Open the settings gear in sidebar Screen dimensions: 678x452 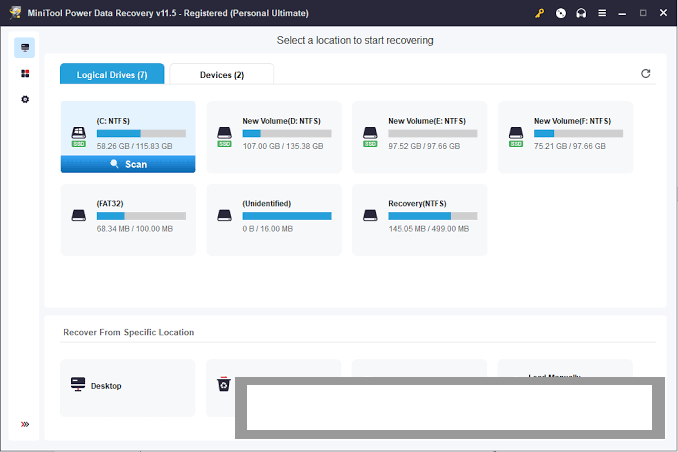point(25,99)
